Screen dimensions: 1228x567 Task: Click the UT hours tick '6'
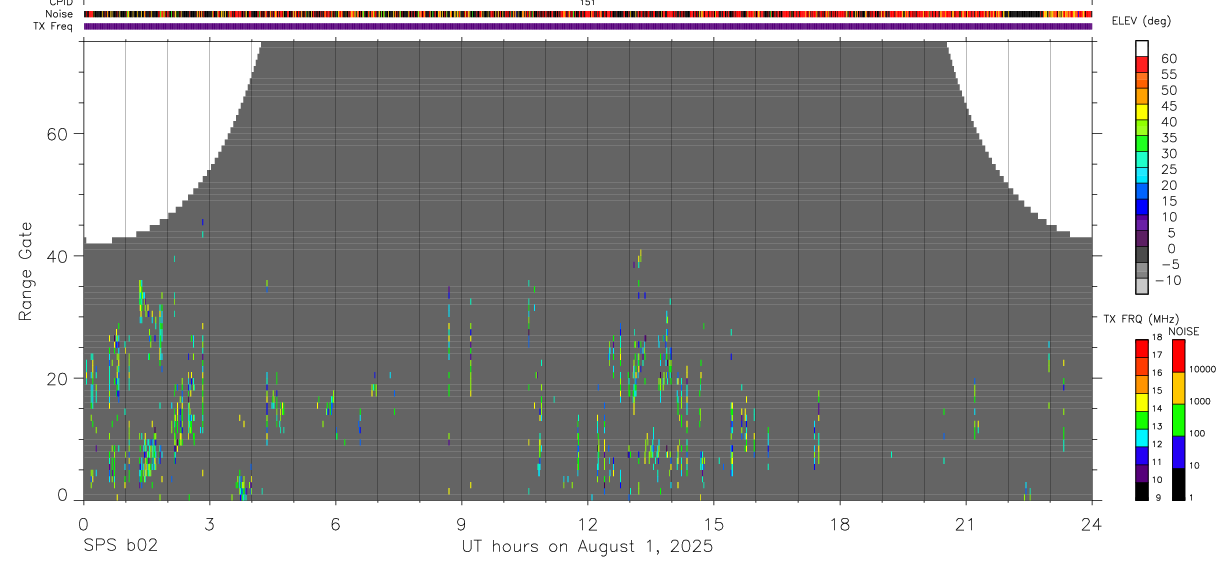335,523
